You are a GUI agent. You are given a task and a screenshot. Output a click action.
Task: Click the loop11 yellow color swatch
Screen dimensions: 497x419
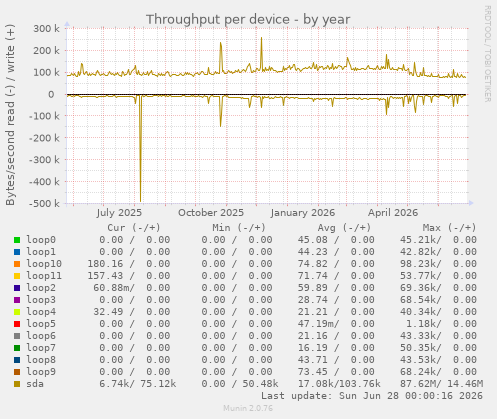click(x=17, y=276)
